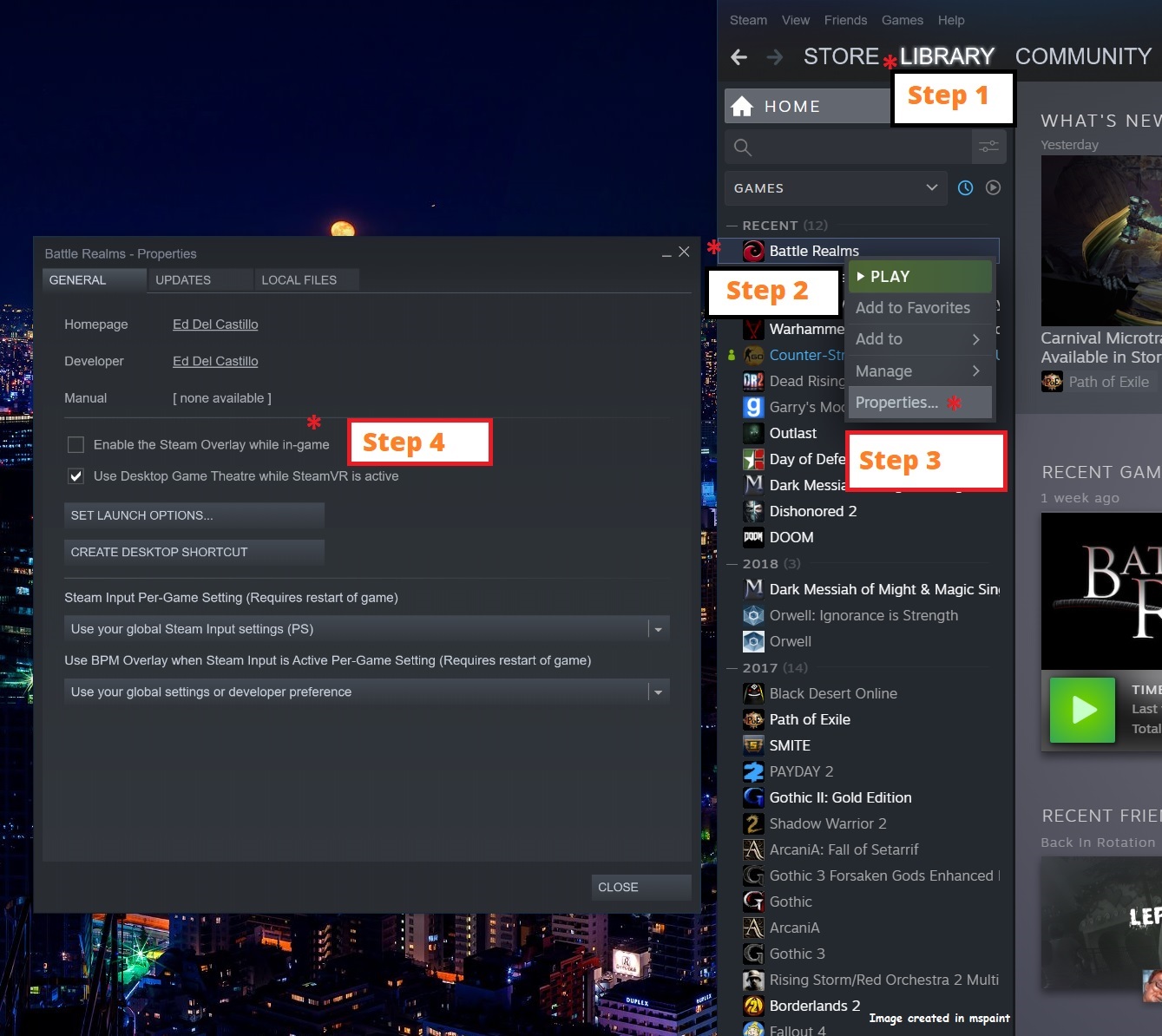Show ready-to-play games play circle icon
The image size is (1162, 1036).
coord(994,187)
